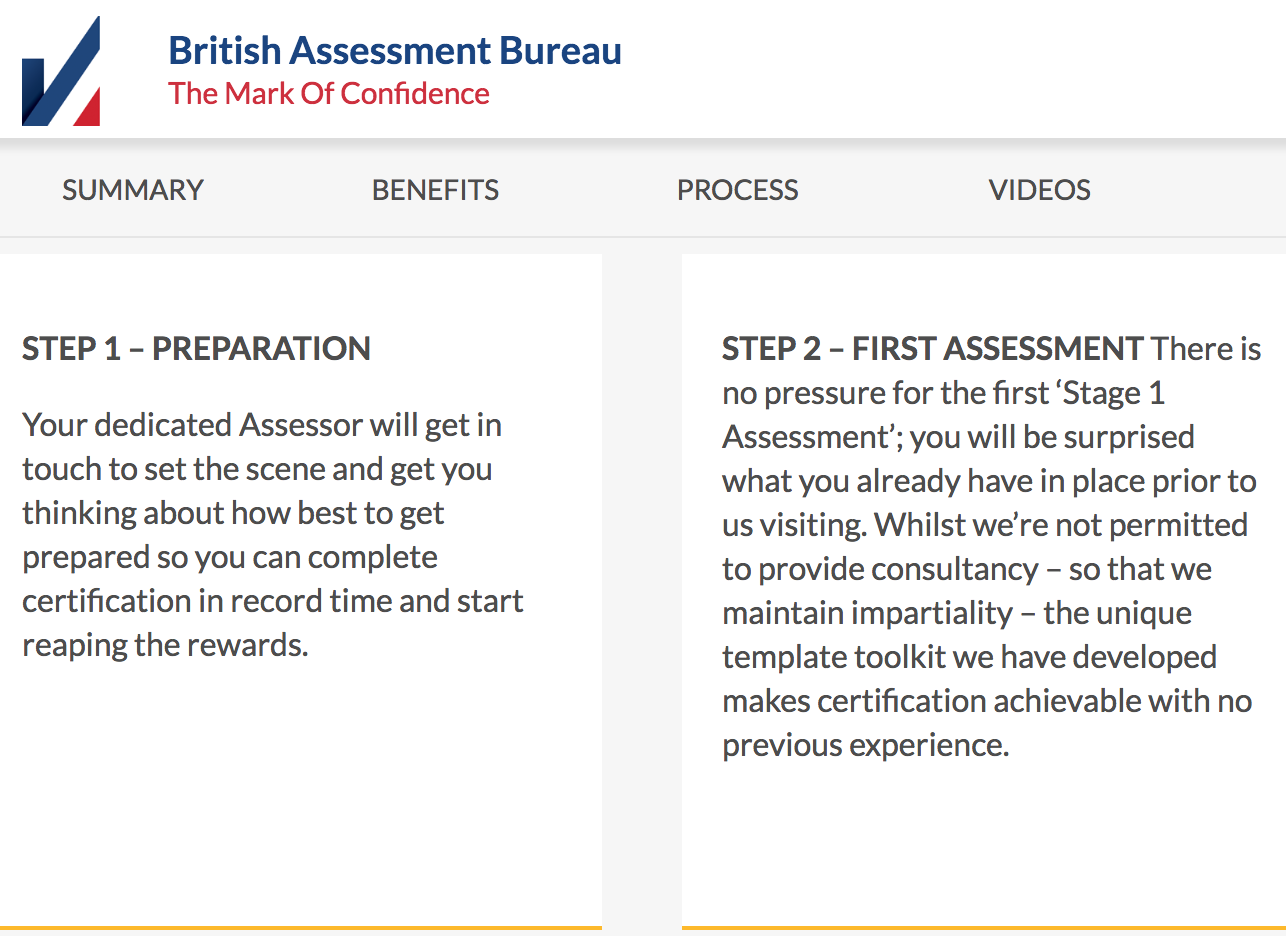Click the British Assessment Bureau title text
The image size is (1286, 936).
pos(395,50)
